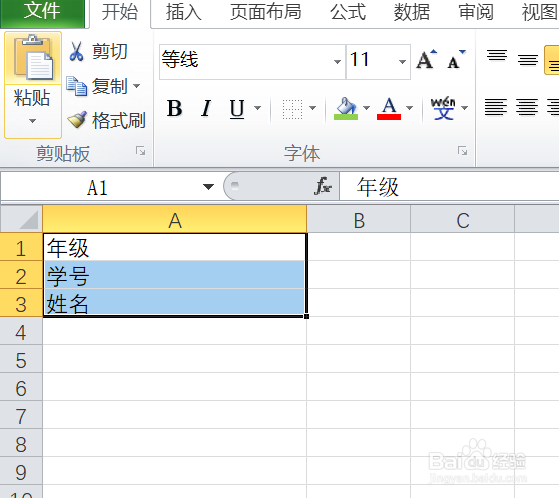Click the fill handle of selection

pyautogui.click(x=307, y=316)
